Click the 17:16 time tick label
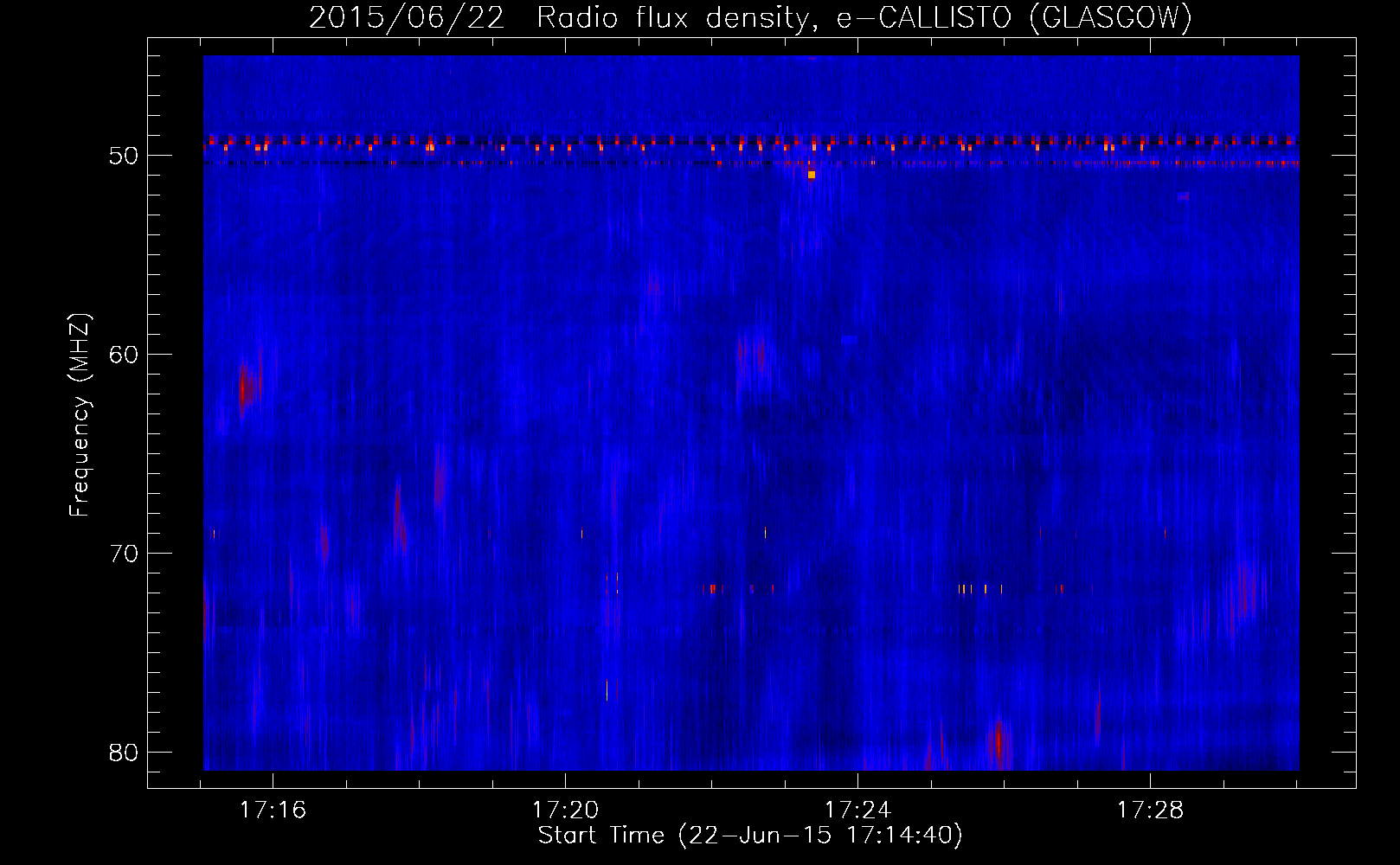 [273, 810]
